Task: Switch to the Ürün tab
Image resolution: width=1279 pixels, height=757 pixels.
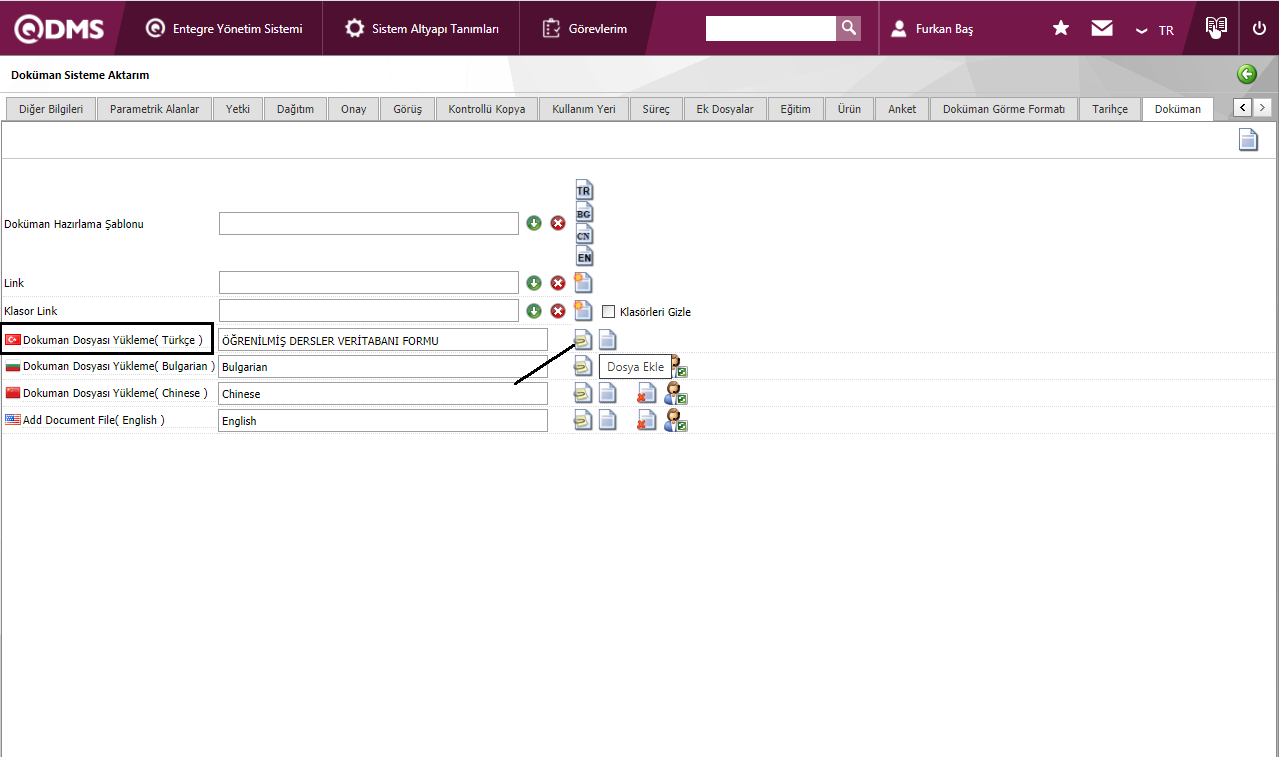Action: [x=849, y=109]
